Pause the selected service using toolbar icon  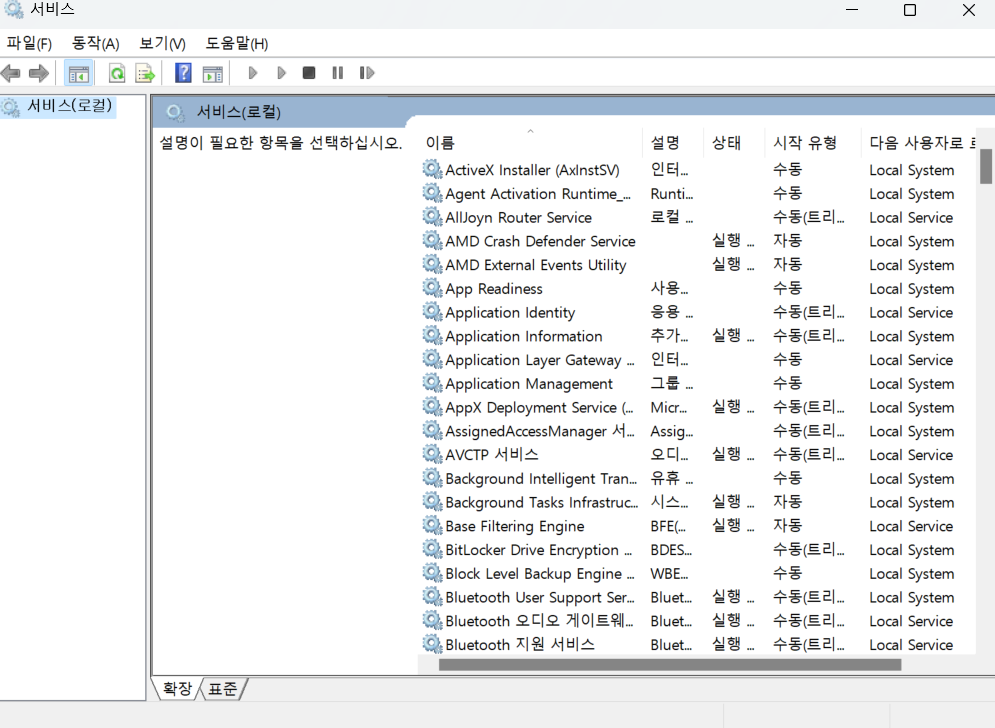pyautogui.click(x=337, y=72)
